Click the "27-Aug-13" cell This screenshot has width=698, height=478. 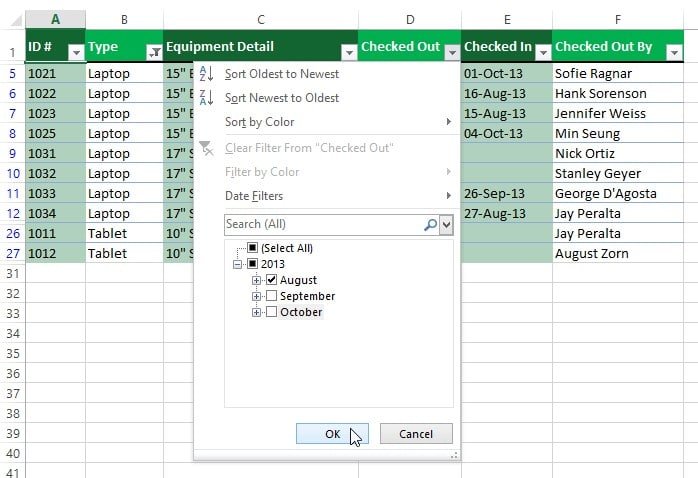click(507, 214)
